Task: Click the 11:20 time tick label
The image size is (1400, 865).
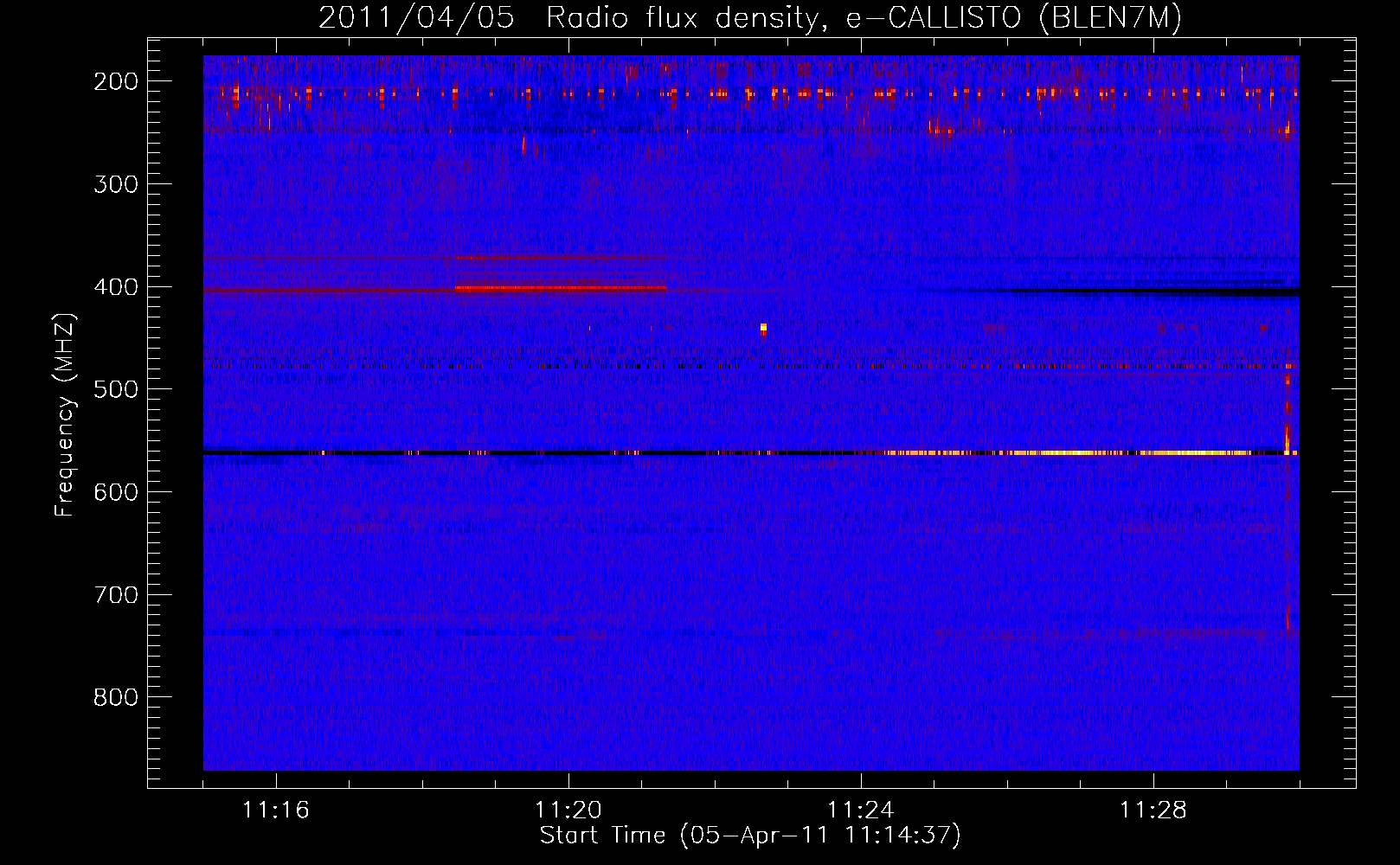Action: 568,811
